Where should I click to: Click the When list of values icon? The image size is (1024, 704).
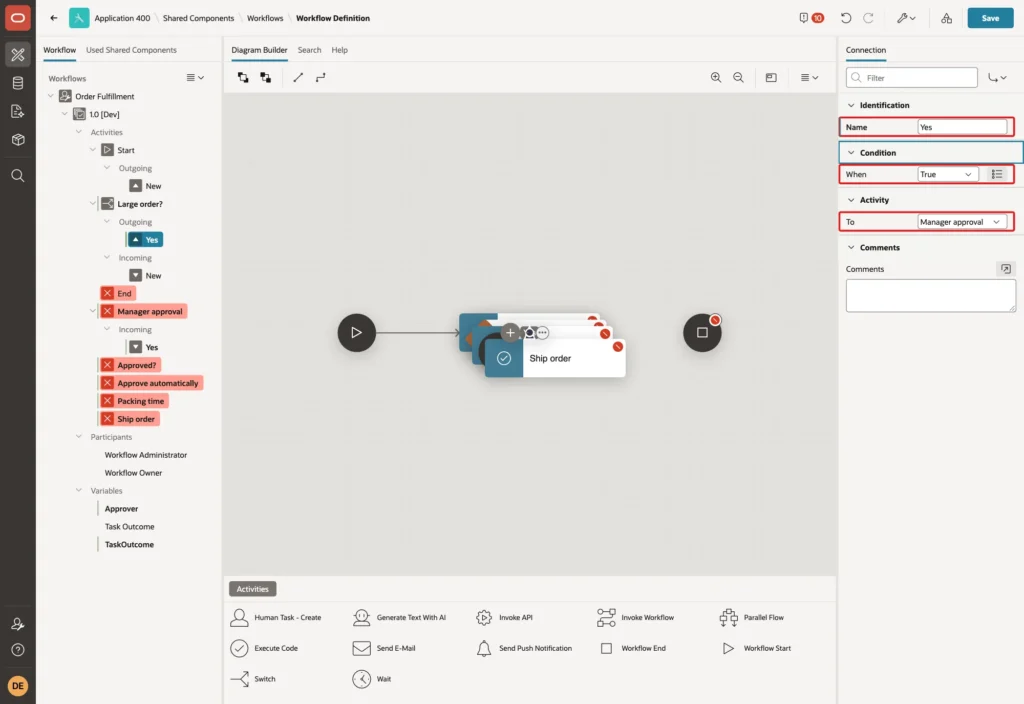coord(997,174)
